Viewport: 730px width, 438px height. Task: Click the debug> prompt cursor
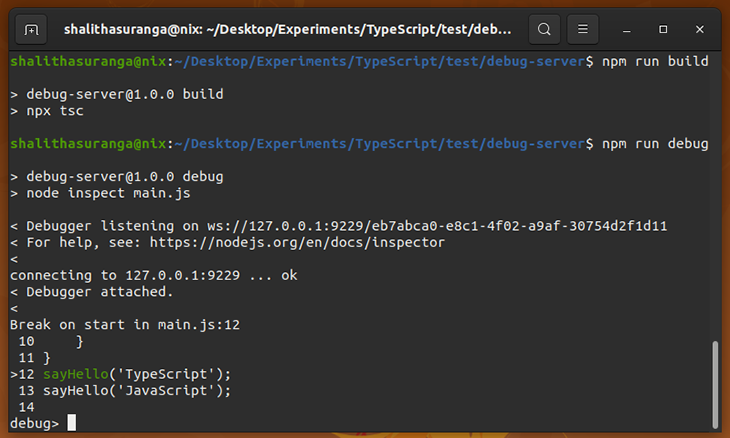tap(71, 423)
